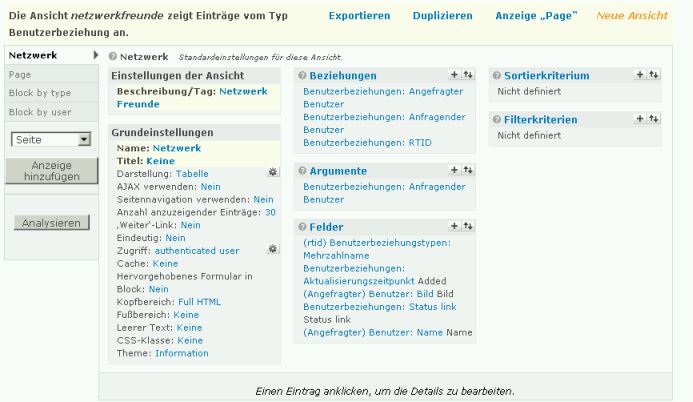Click the add icon for Argumente

[455, 171]
